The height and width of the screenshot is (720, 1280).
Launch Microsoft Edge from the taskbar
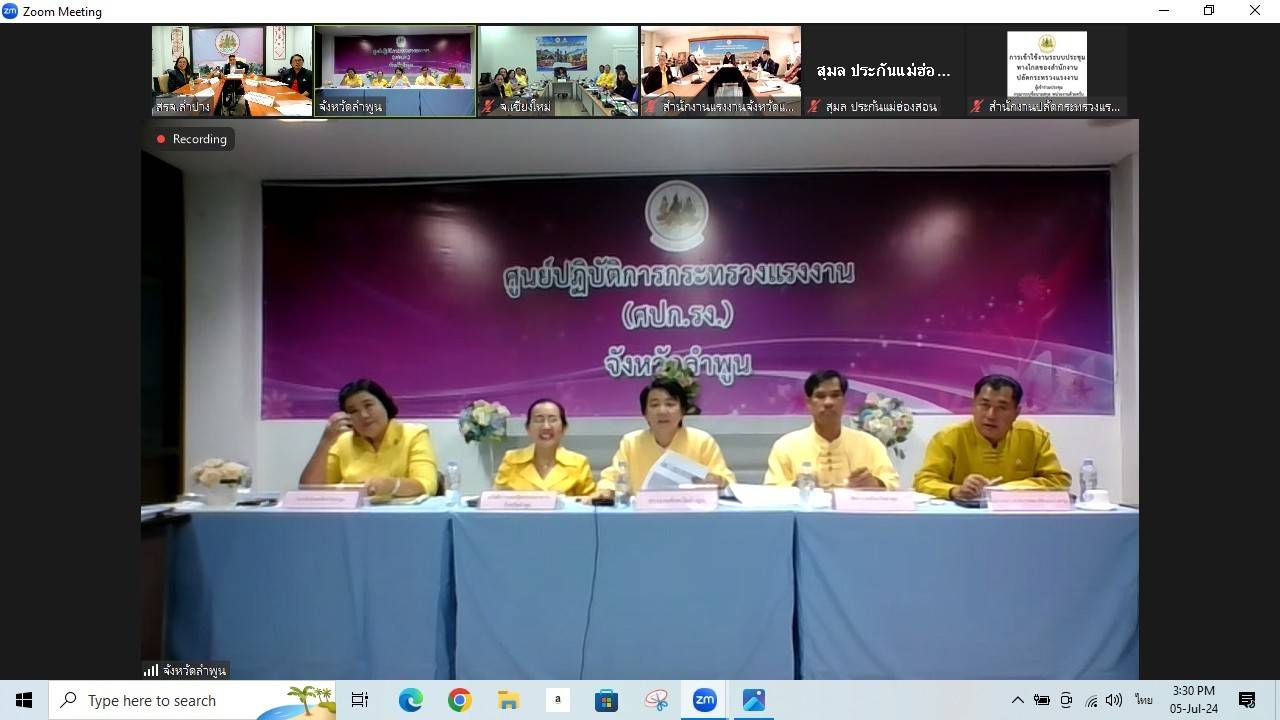click(411, 700)
